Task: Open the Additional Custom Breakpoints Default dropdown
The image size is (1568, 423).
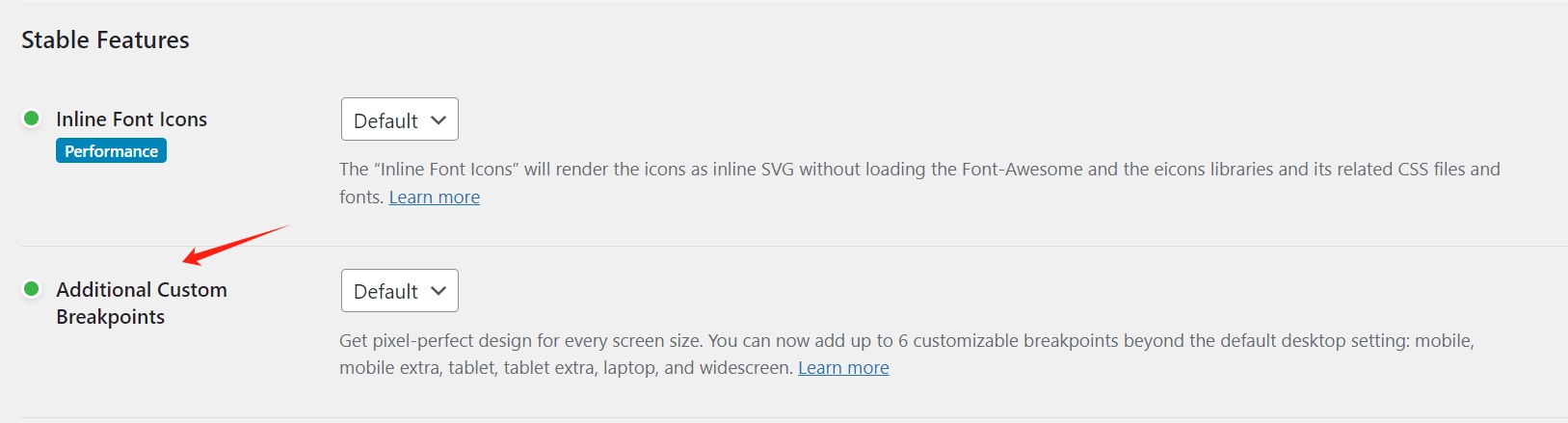Action: [400, 290]
